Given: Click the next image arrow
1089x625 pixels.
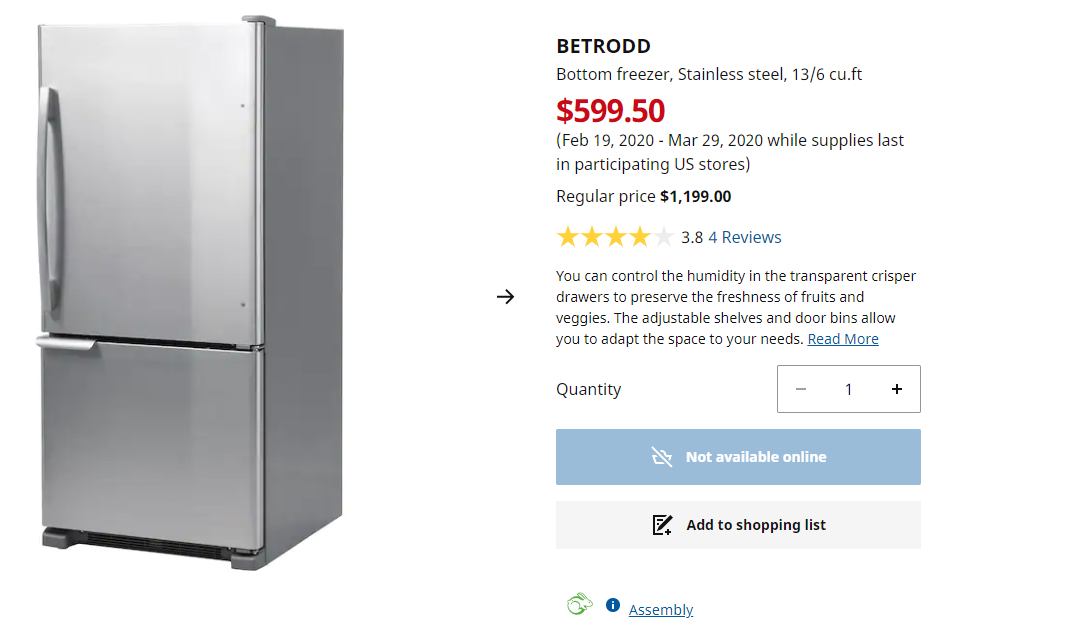Looking at the screenshot, I should point(505,296).
